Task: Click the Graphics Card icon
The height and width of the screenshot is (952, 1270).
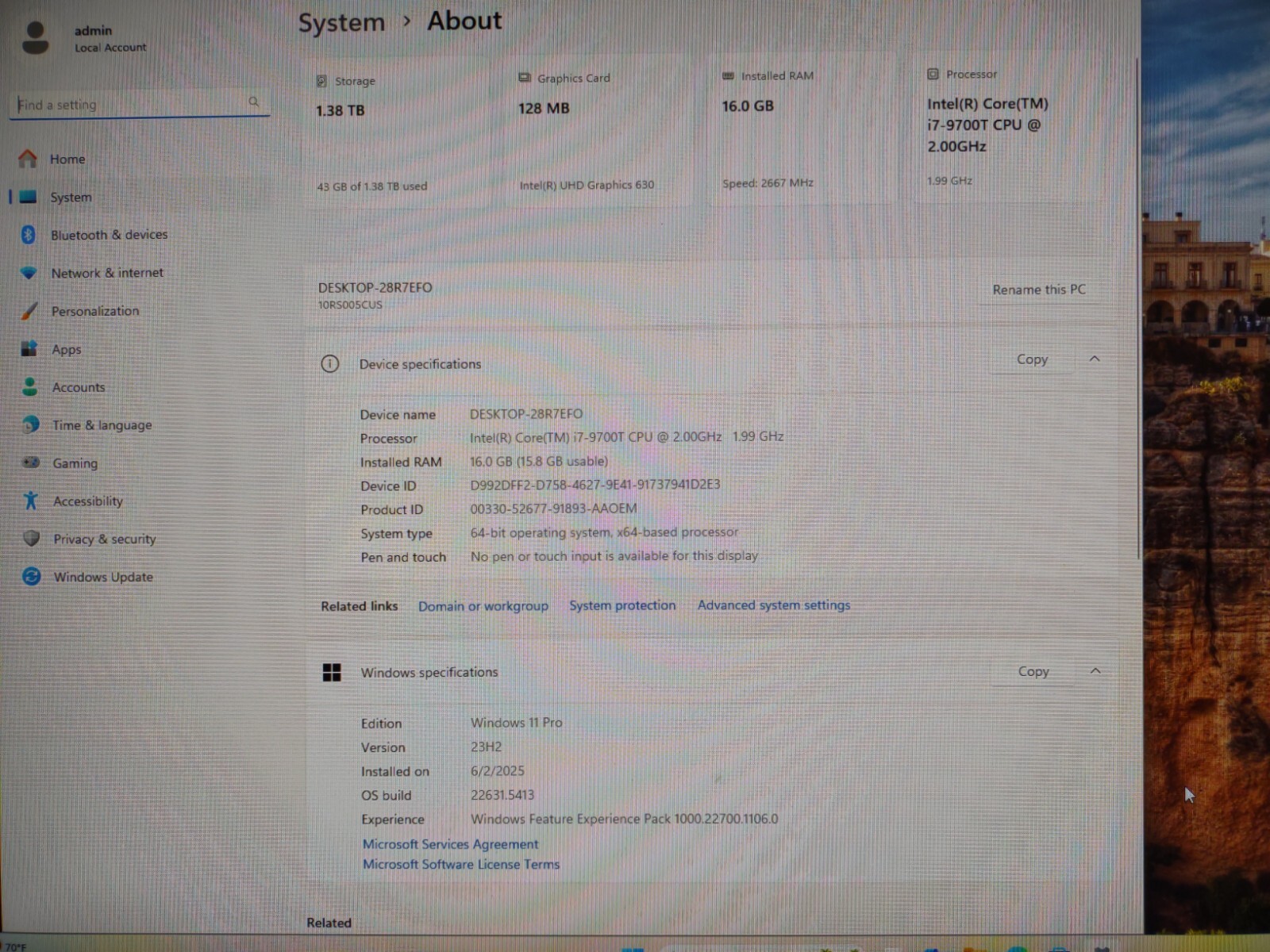Action: (x=525, y=78)
